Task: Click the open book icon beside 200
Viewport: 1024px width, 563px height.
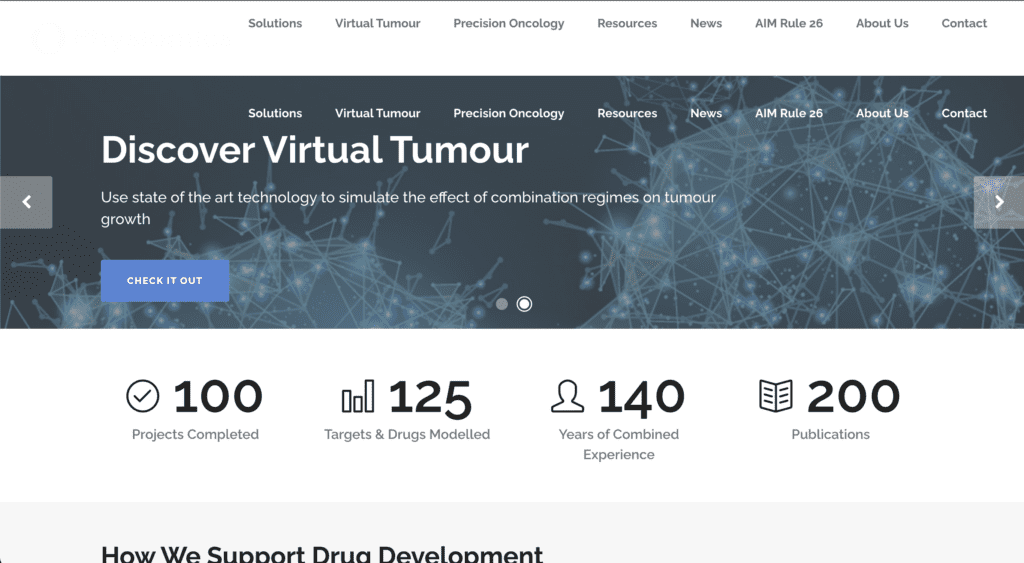Action: tap(776, 397)
